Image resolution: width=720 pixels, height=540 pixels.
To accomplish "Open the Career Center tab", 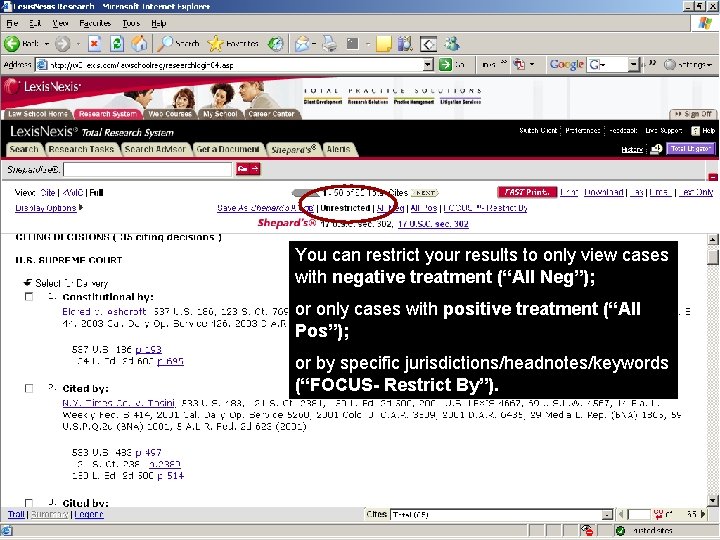I will click(271, 114).
